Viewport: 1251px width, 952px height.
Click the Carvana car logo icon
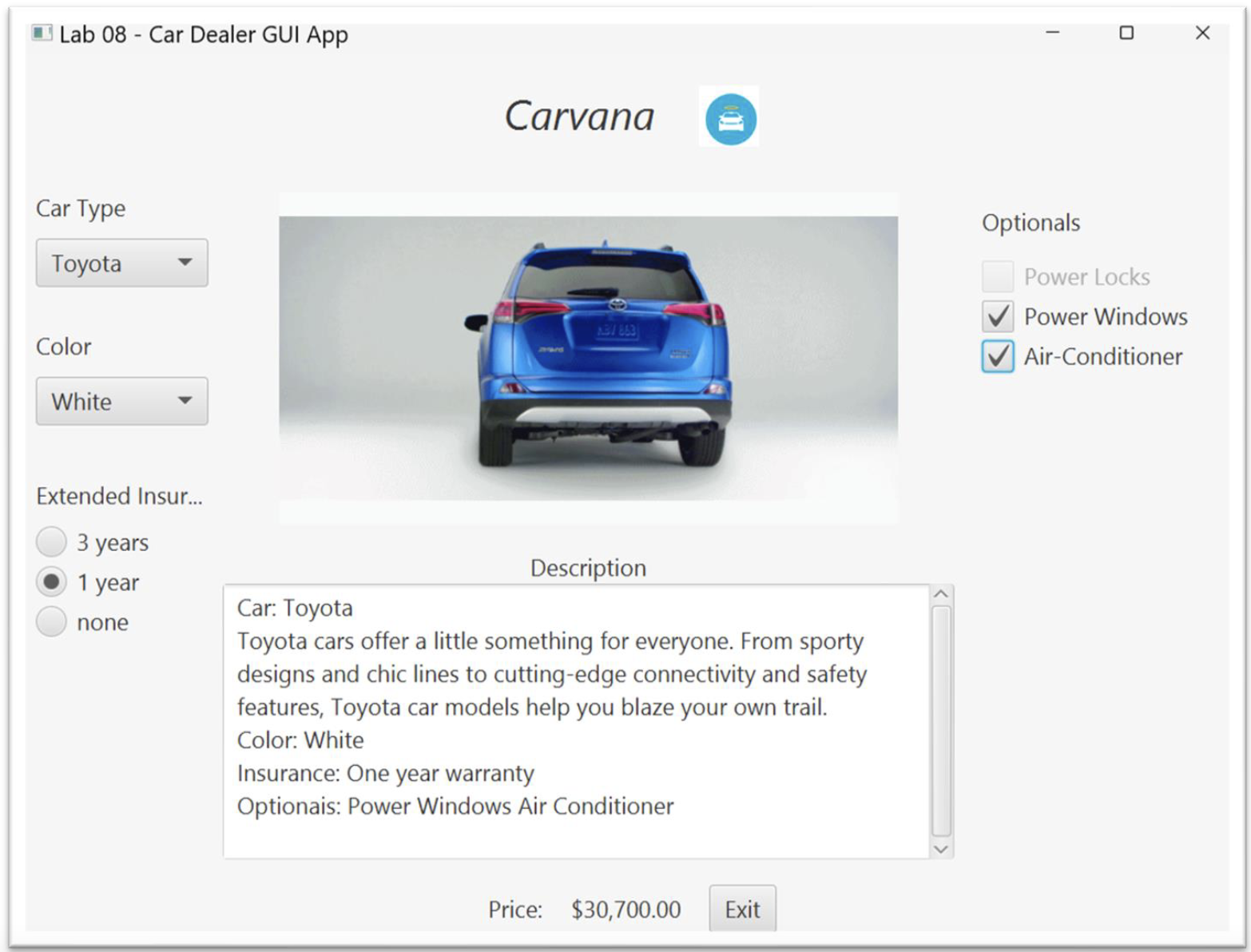(729, 117)
